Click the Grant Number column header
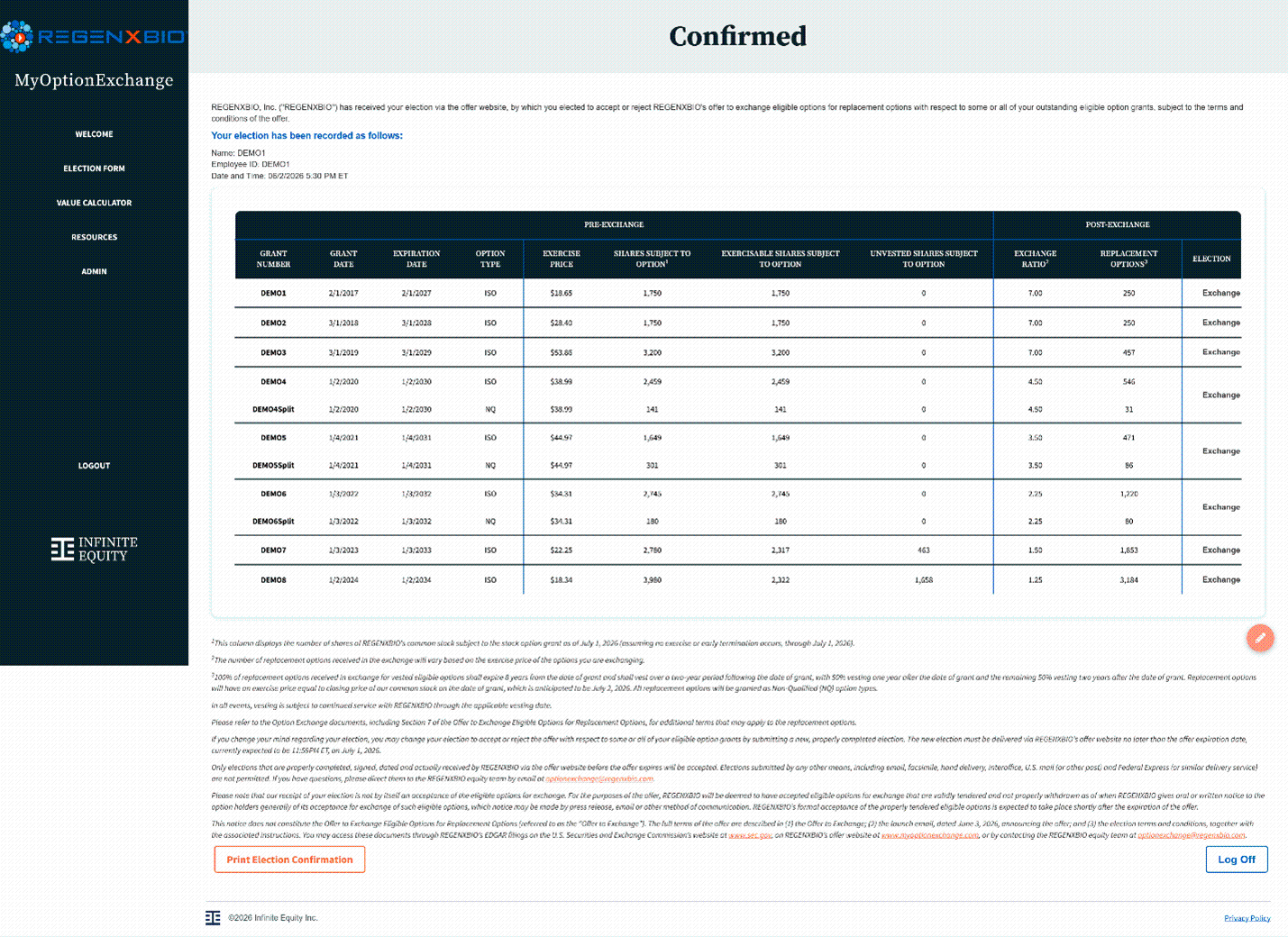 click(x=274, y=259)
